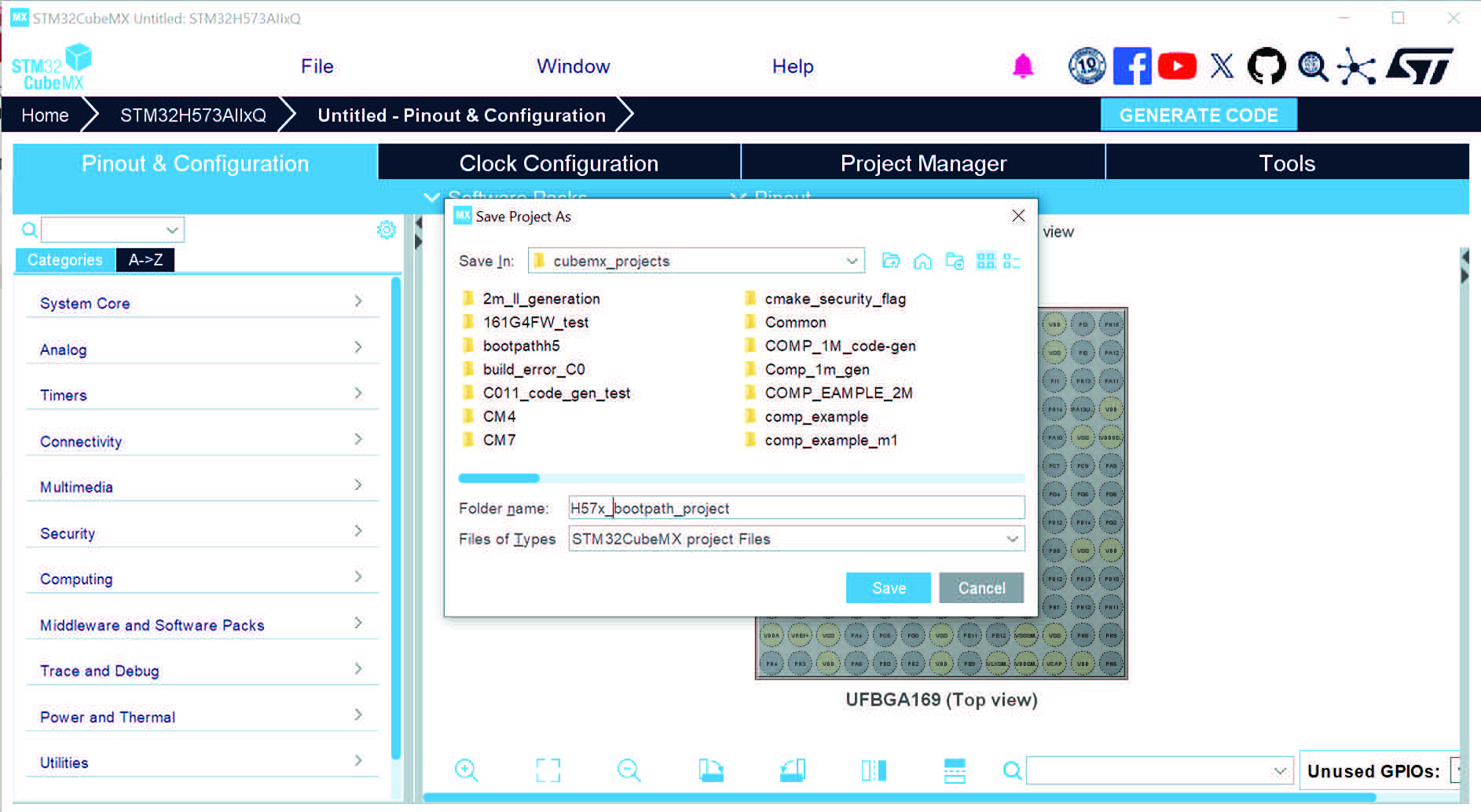This screenshot has height=812, width=1481.
Task: Click the stacked-layout pinout toolbar icon
Action: tap(955, 770)
